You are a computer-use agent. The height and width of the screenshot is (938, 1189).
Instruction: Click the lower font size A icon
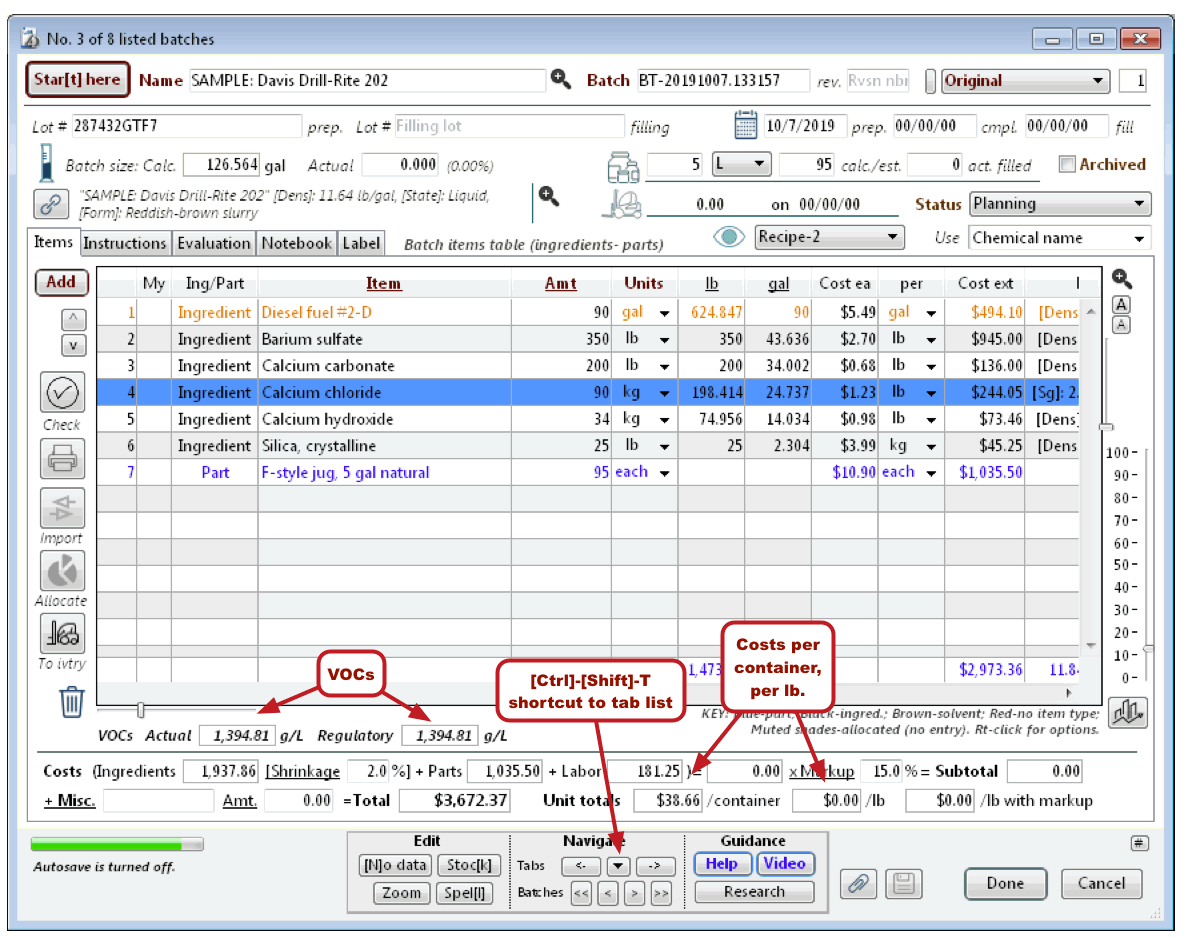(1122, 325)
